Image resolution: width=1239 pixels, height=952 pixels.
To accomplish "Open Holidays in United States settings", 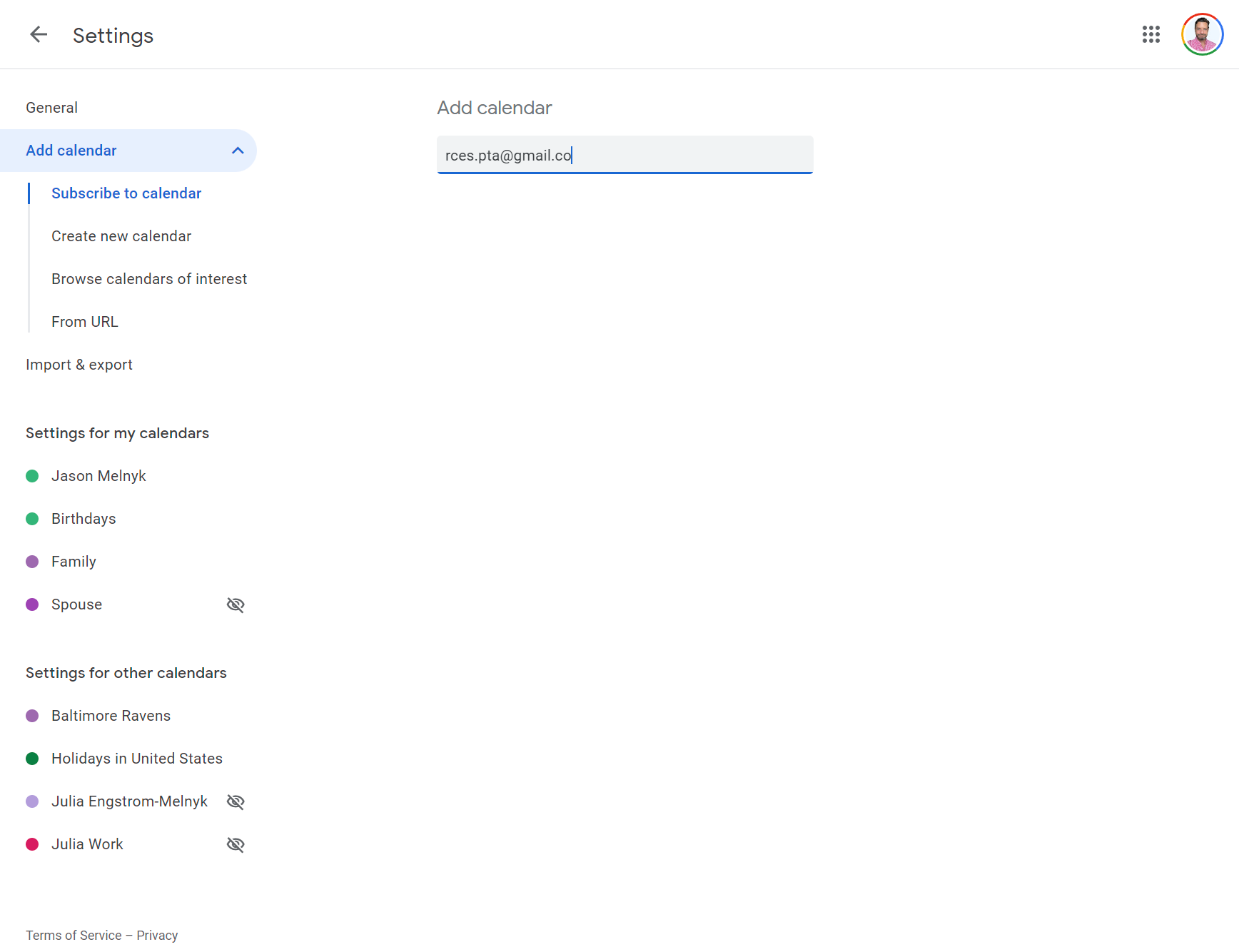I will point(137,759).
